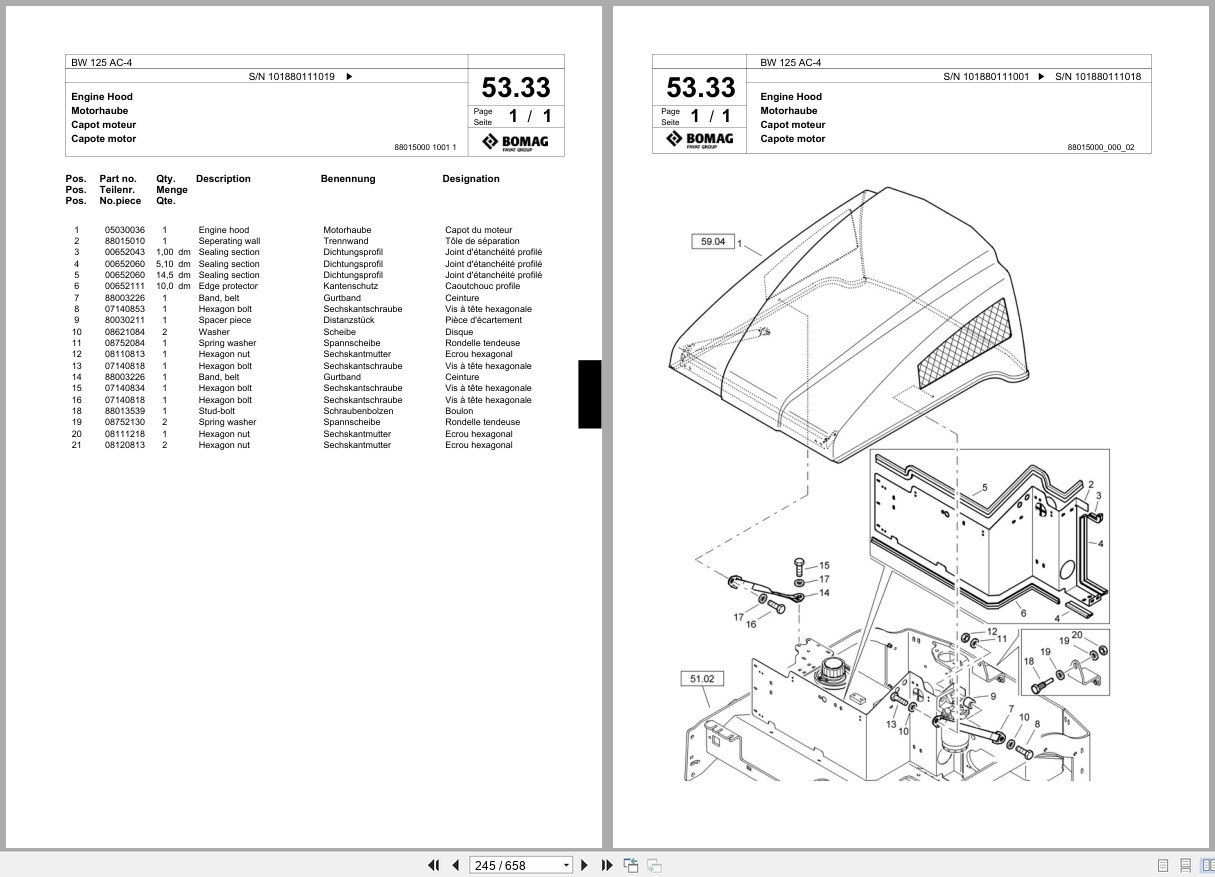This screenshot has height=877, width=1215.
Task: Click part number 08752130
Action: coord(125,422)
